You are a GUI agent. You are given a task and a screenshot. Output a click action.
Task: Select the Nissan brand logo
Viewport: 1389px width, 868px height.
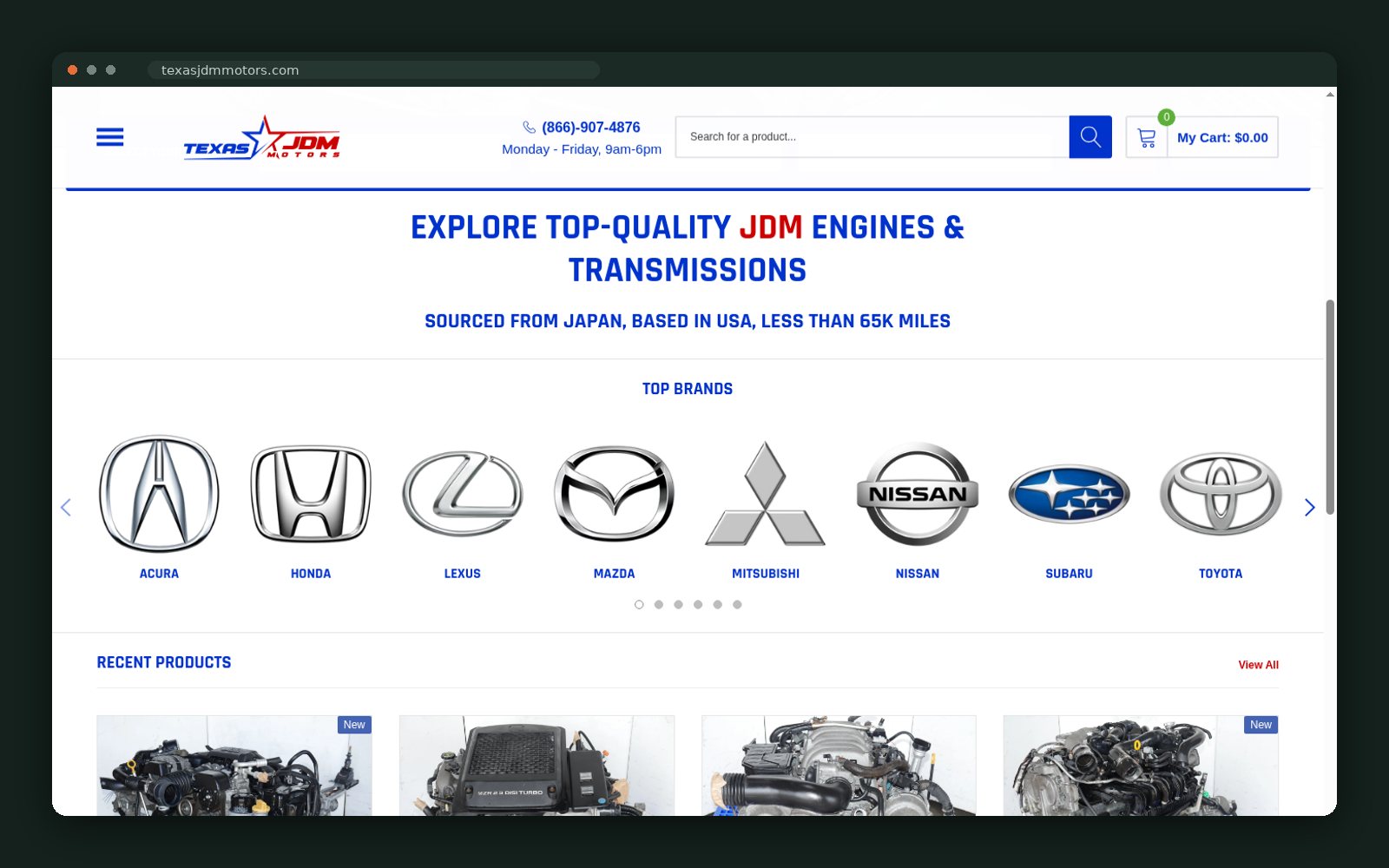[x=918, y=494]
